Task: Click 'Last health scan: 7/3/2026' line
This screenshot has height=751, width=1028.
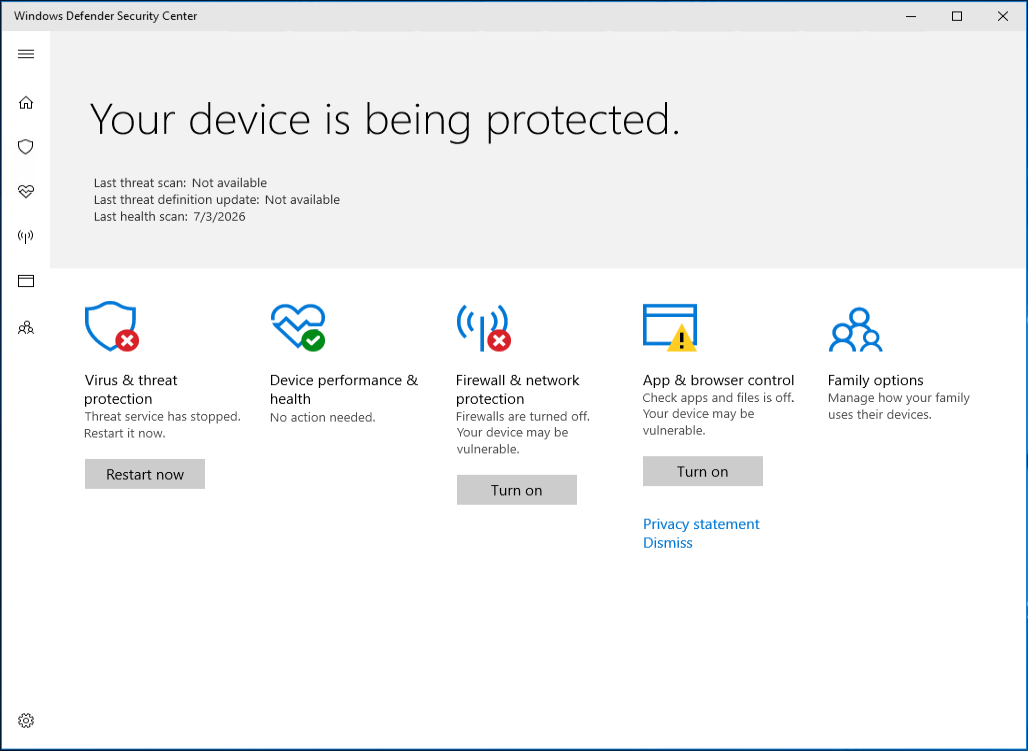Action: [x=169, y=216]
